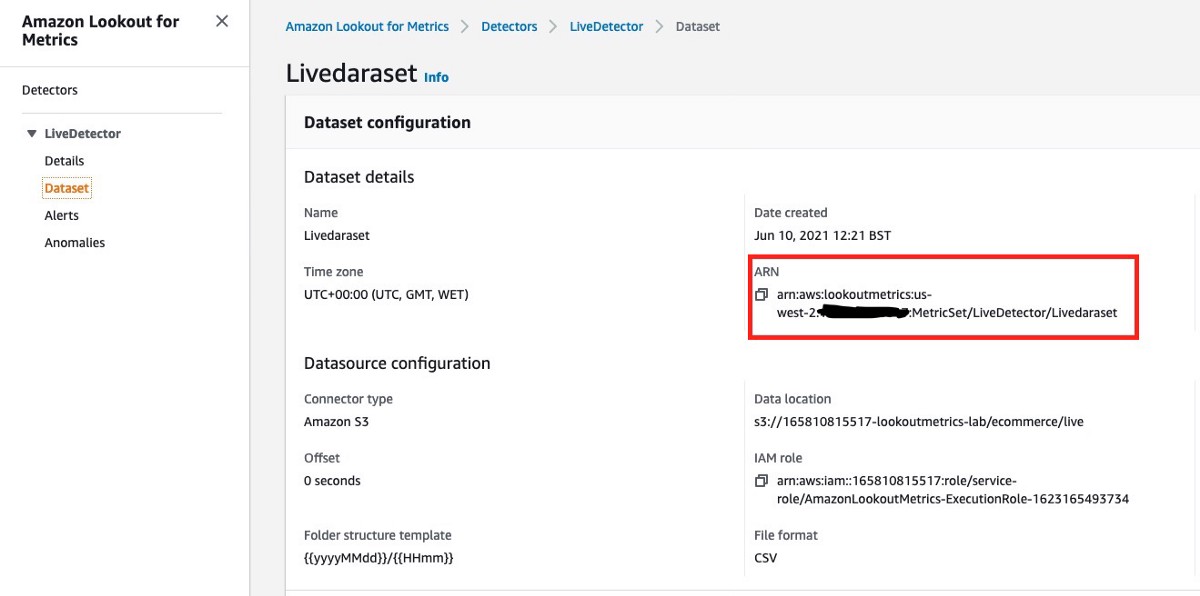Select Dataset in the sidebar
1200x596 pixels.
(x=67, y=188)
